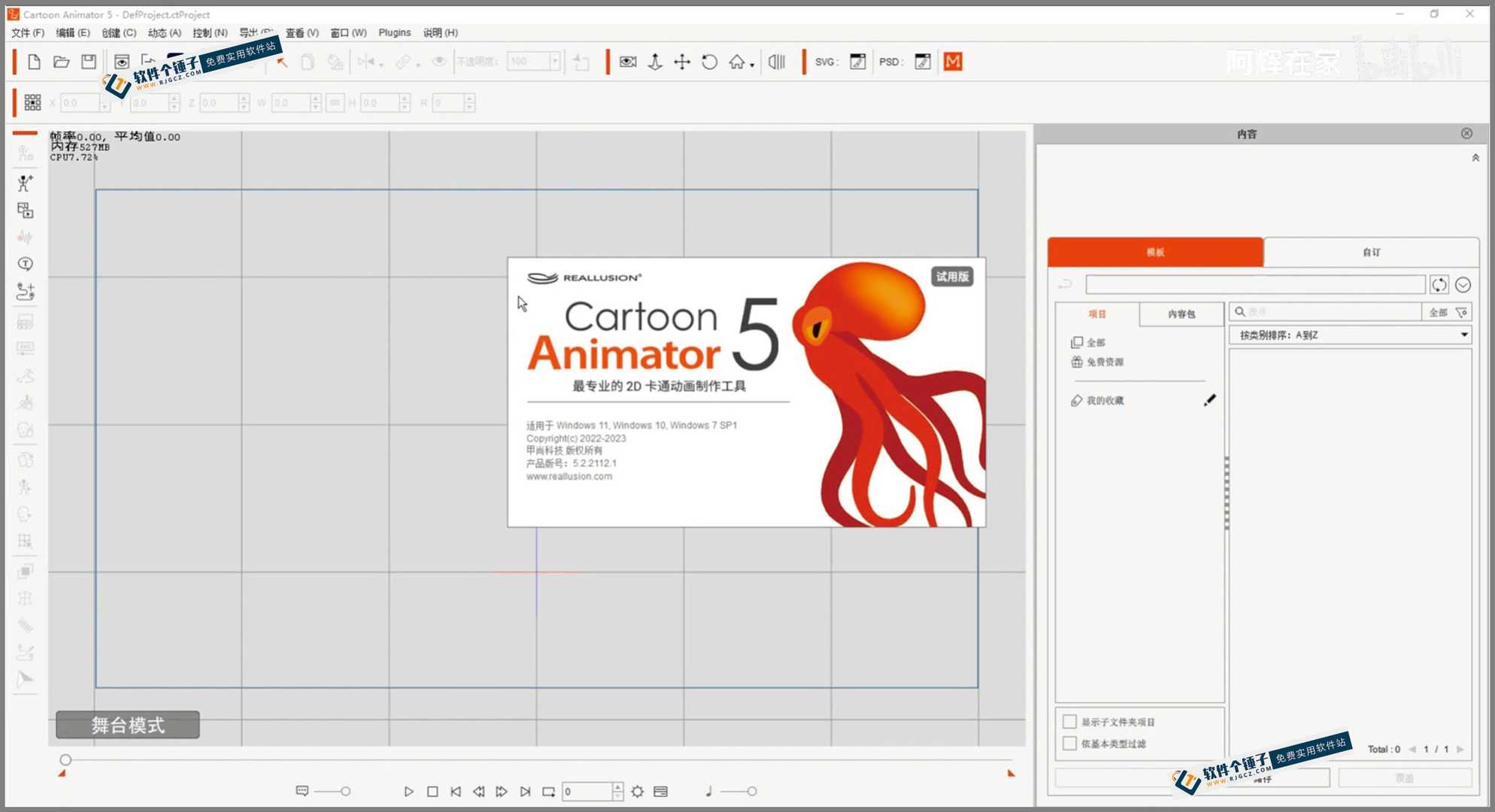1495x812 pixels.
Task: Open the 窗口 (W) menu
Action: pyautogui.click(x=348, y=32)
